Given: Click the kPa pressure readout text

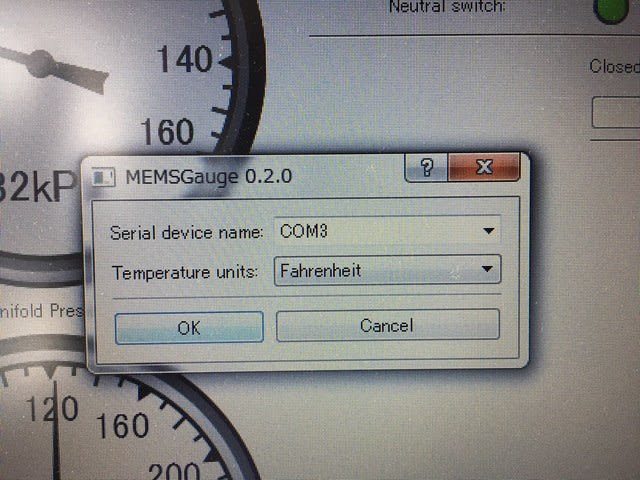Looking at the screenshot, I should point(38,186).
